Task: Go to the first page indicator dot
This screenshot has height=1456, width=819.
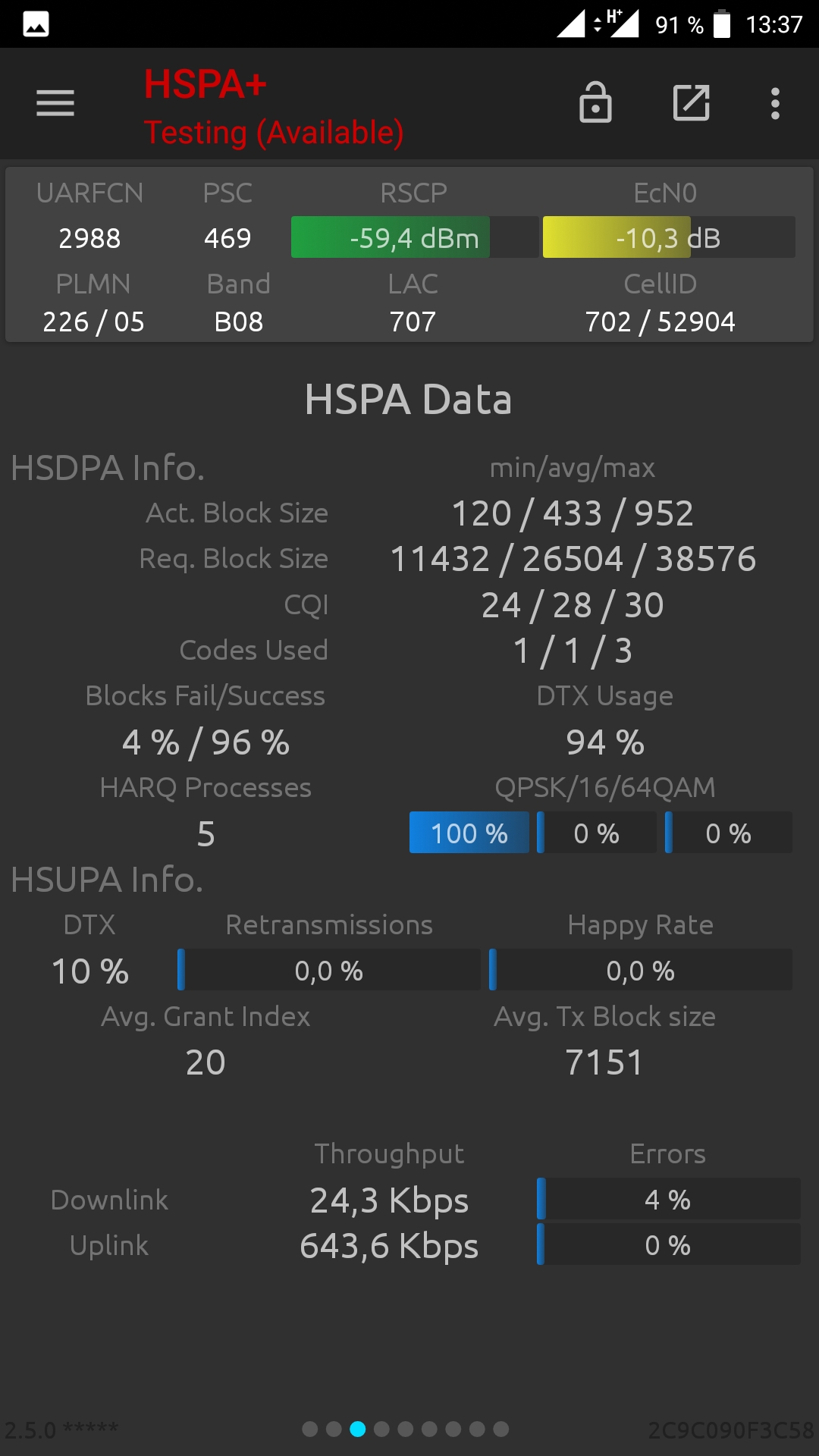Action: [x=309, y=1429]
